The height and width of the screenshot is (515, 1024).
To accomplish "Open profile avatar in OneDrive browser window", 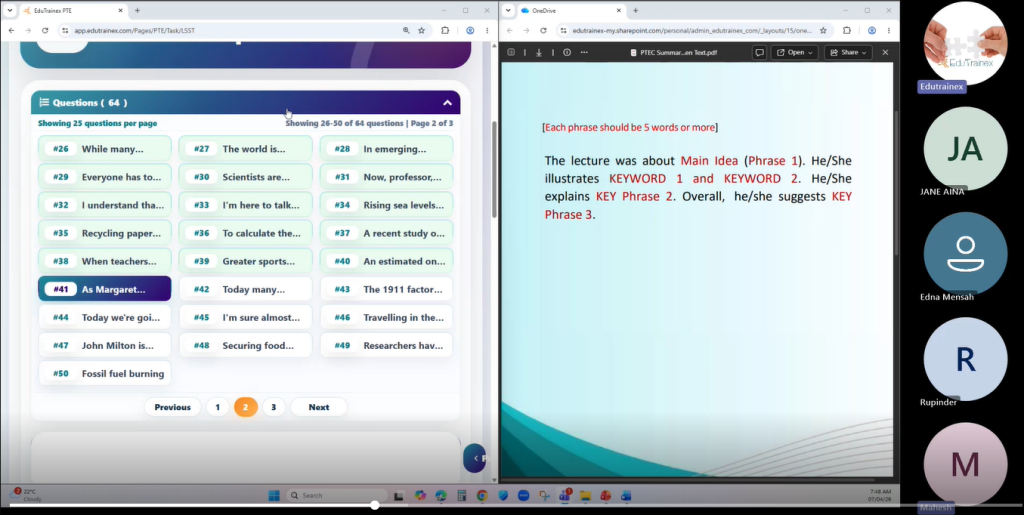I will coord(872,31).
